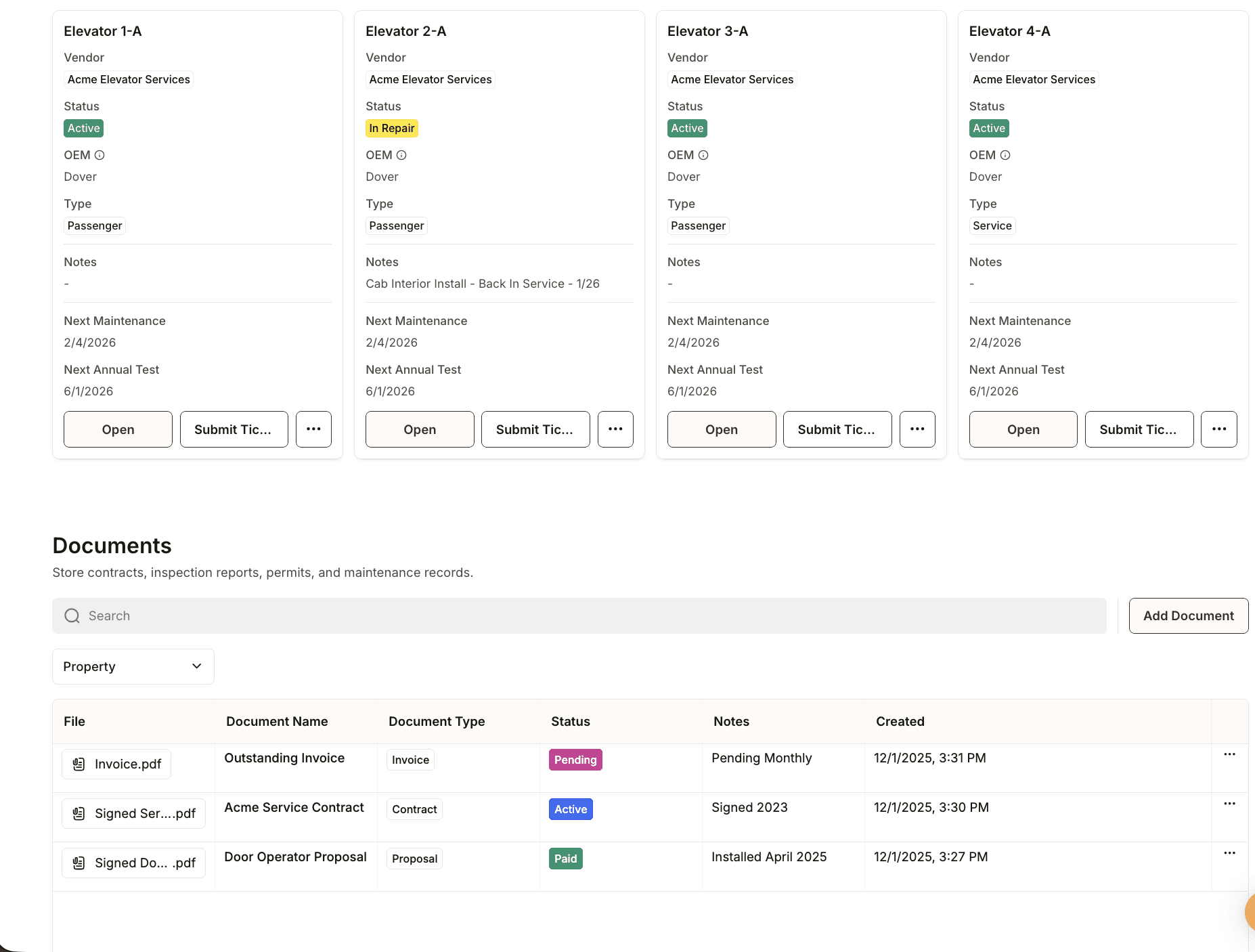
Task: Open row menu for Acme Service Contract
Action: (1230, 804)
